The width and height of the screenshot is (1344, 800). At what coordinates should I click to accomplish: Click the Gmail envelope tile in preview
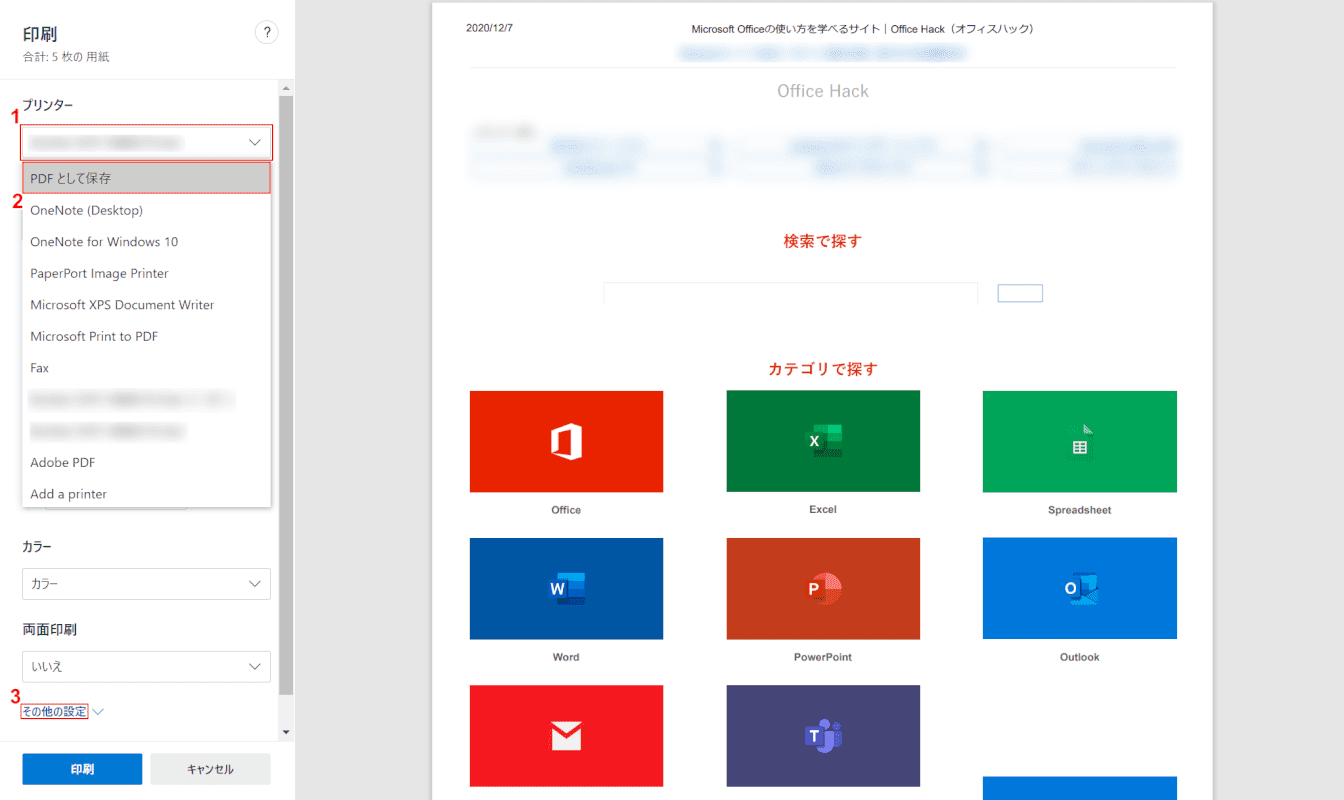[566, 736]
